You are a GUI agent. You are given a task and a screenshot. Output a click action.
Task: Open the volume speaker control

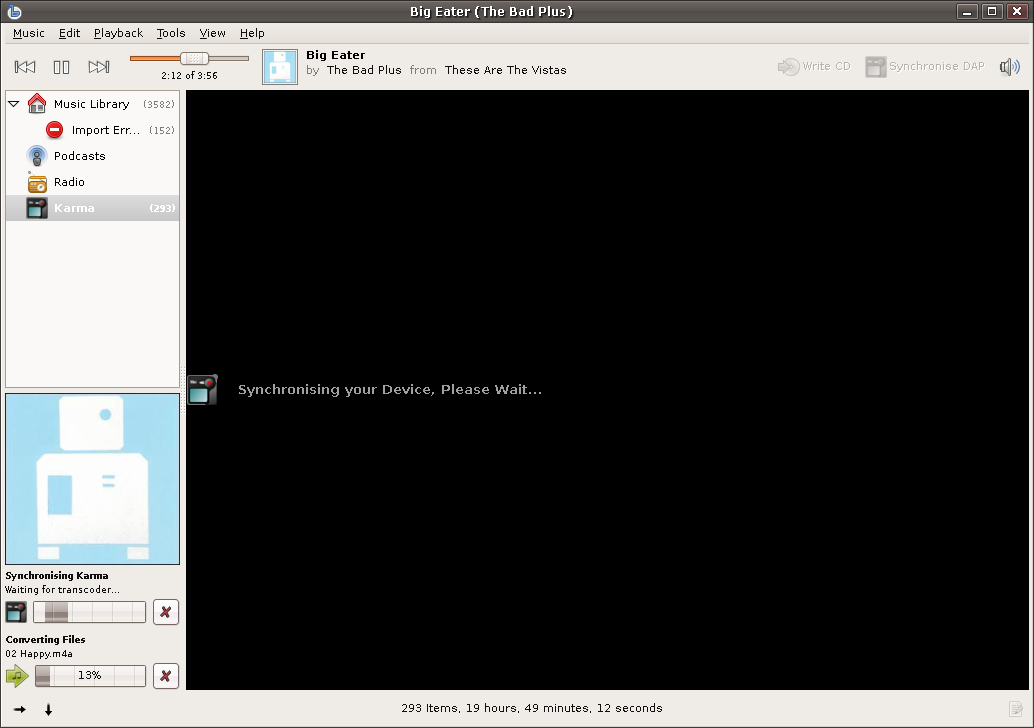[x=1010, y=67]
